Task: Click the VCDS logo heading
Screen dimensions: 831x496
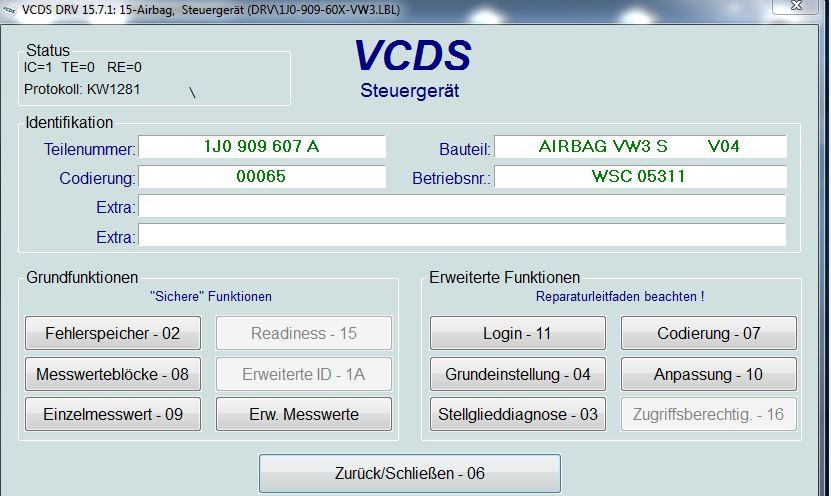Action: tap(412, 55)
